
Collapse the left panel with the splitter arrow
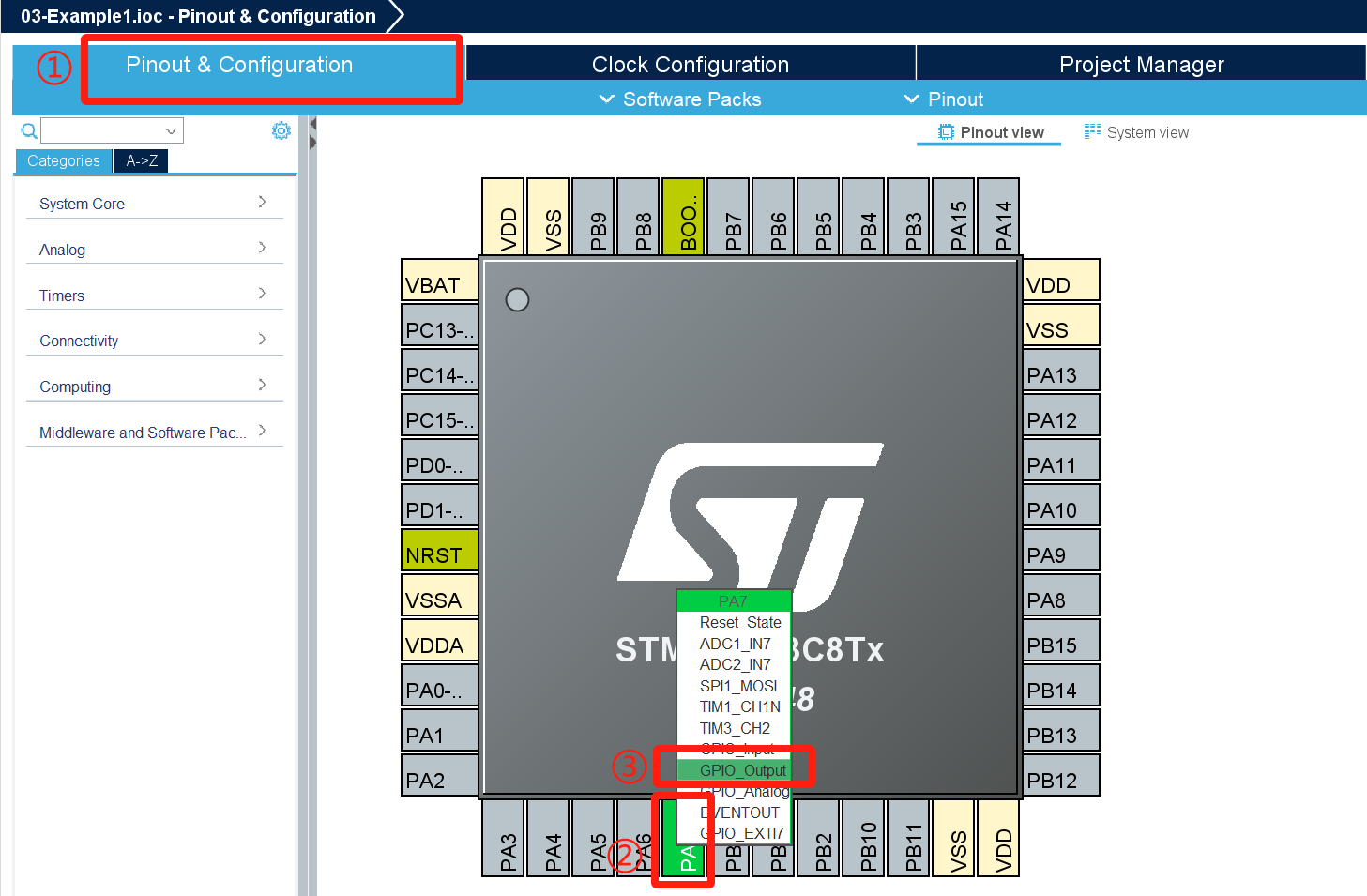[312, 124]
